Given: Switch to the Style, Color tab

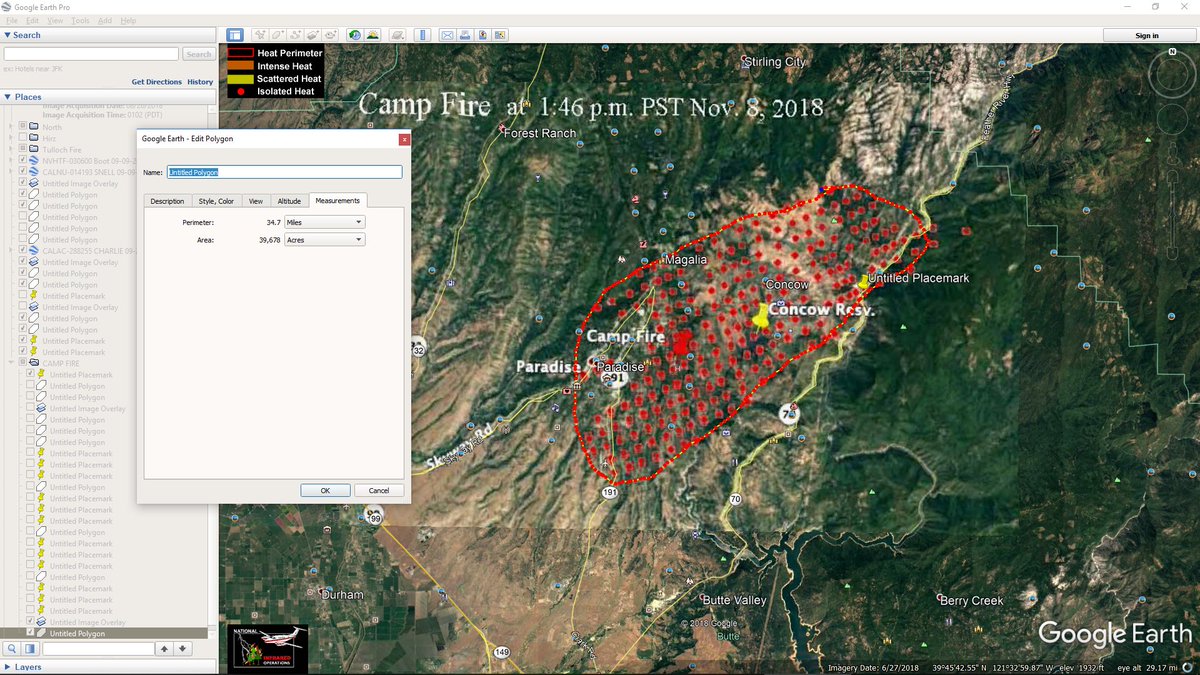Looking at the screenshot, I should coord(216,201).
